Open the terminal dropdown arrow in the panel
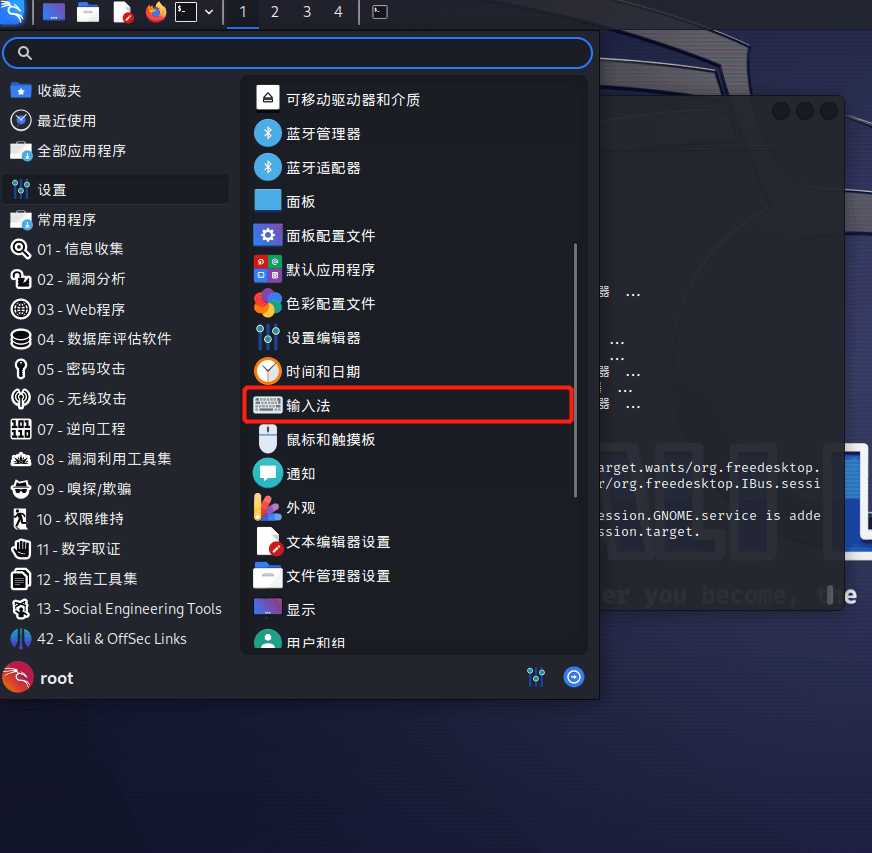 tap(209, 13)
